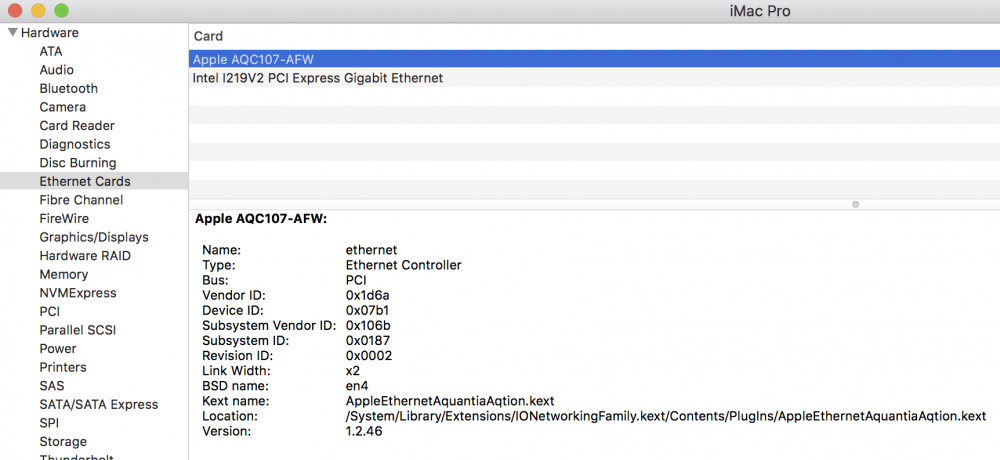Open Memory section
Viewport: 1000px width, 460px height.
pyautogui.click(x=64, y=274)
